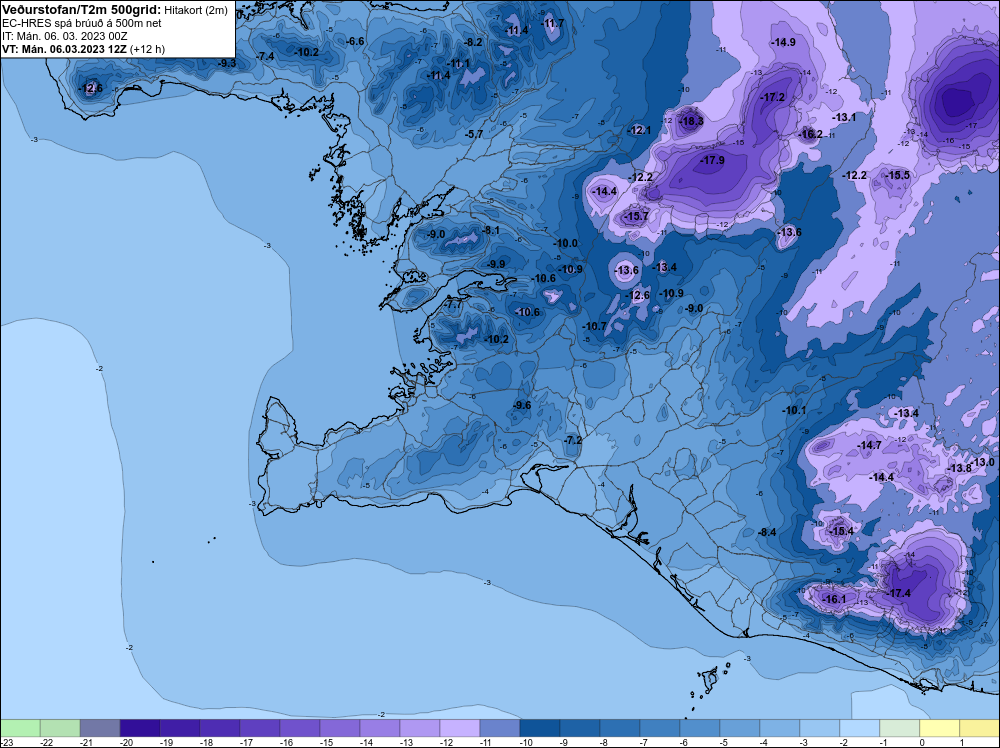Click the -14.7 temperature label

pos(870,444)
